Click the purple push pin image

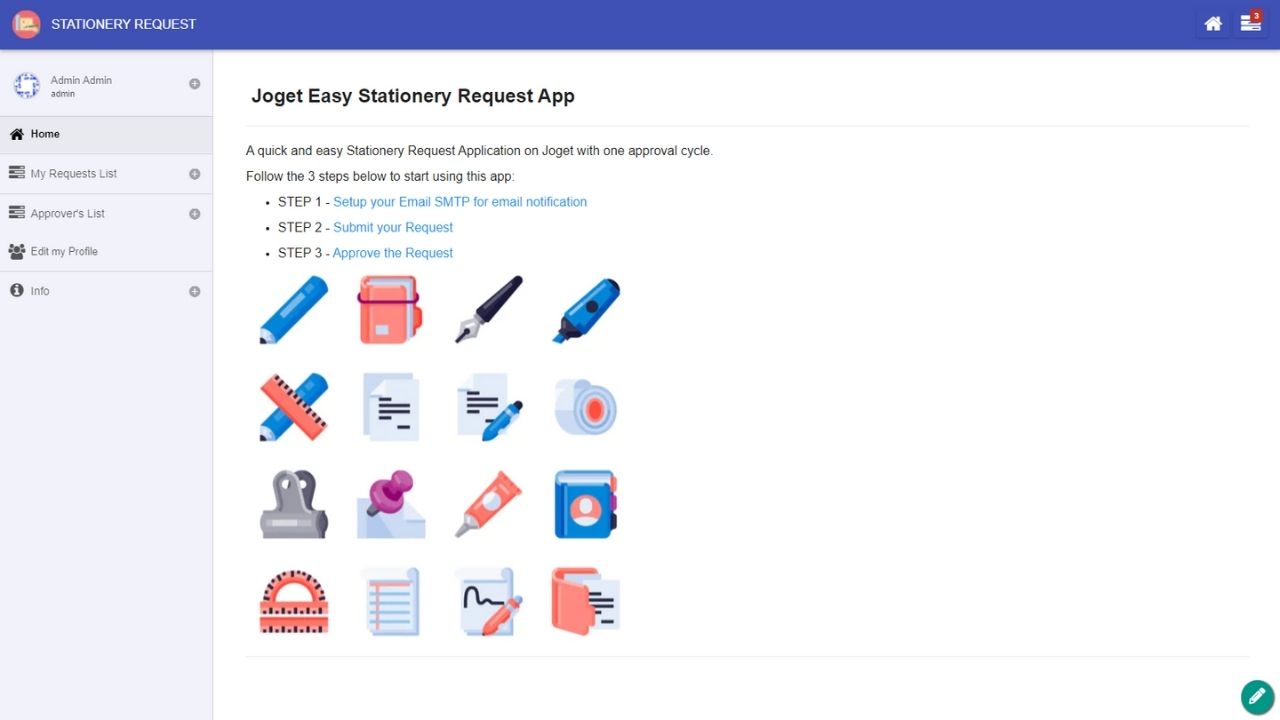391,504
